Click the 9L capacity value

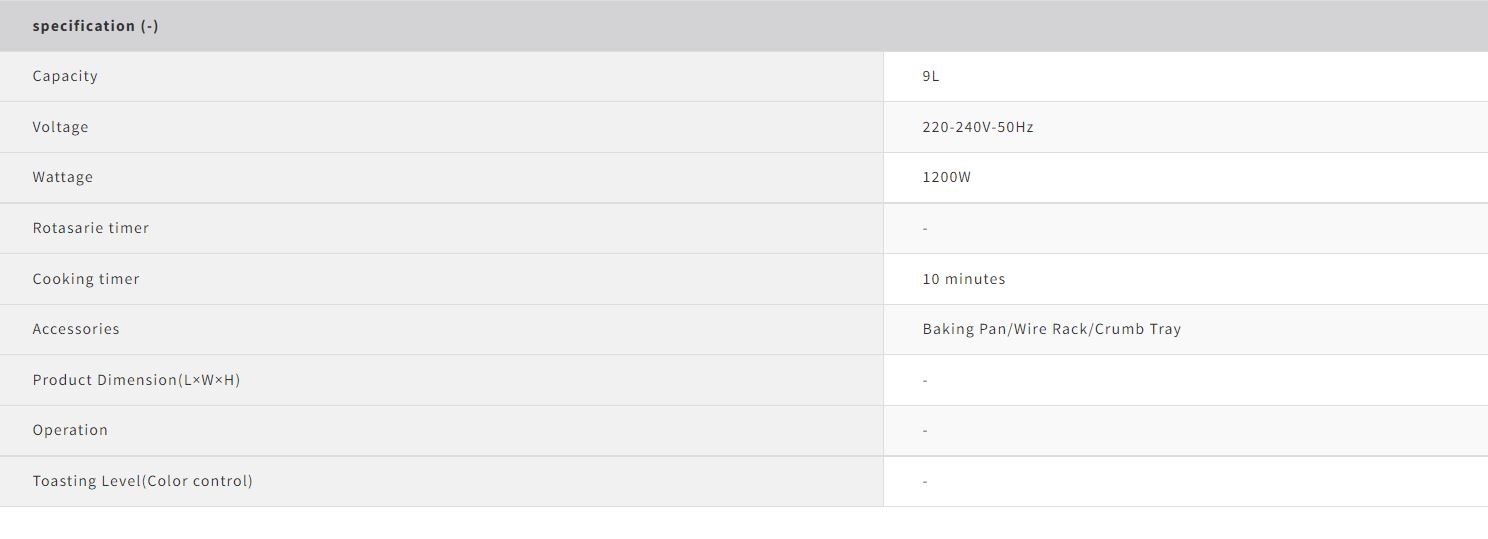coord(931,76)
